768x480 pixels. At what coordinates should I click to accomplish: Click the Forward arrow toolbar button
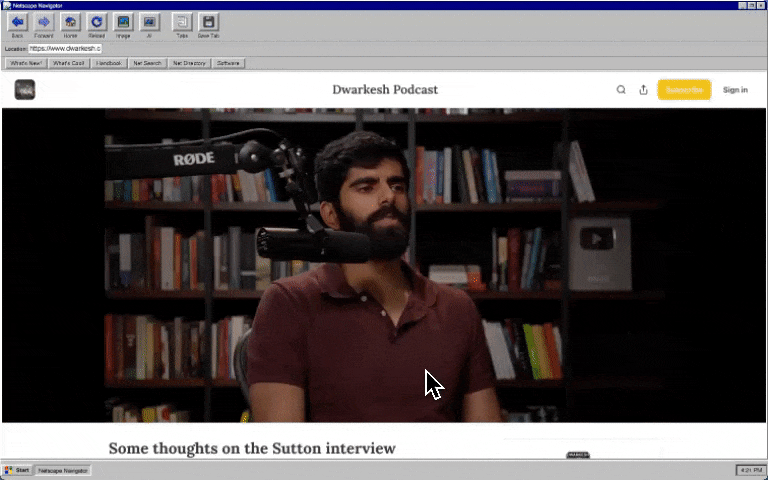click(44, 22)
